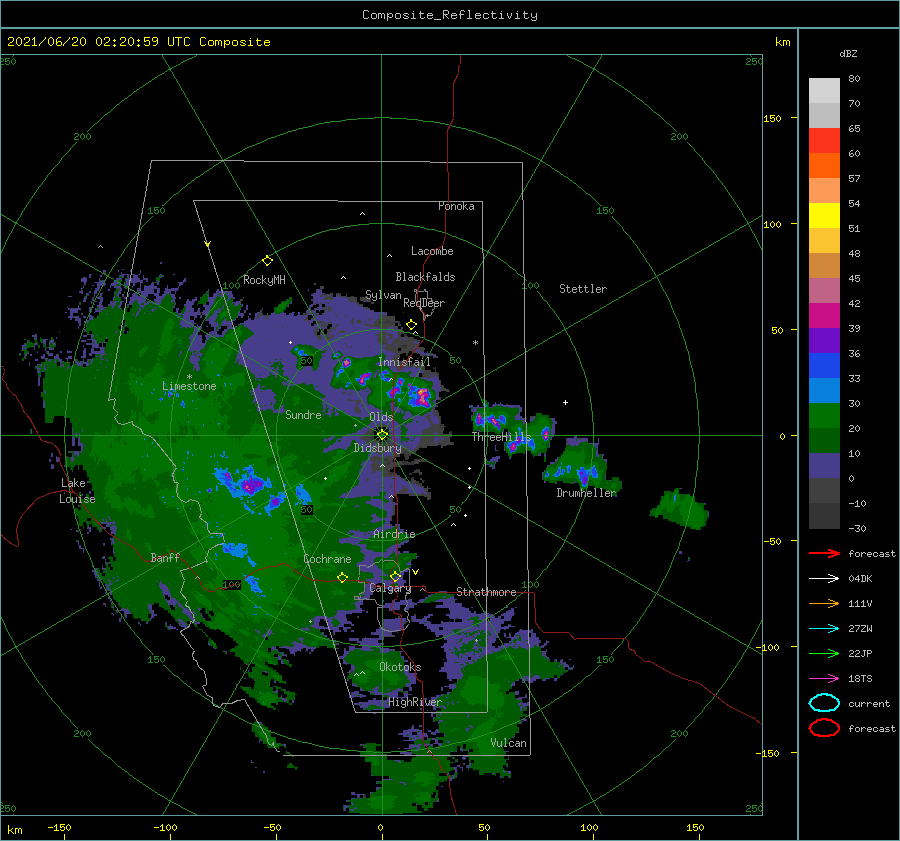Pick the purple 39-36 dBZ swatch
This screenshot has width=900, height=841.
point(824,340)
